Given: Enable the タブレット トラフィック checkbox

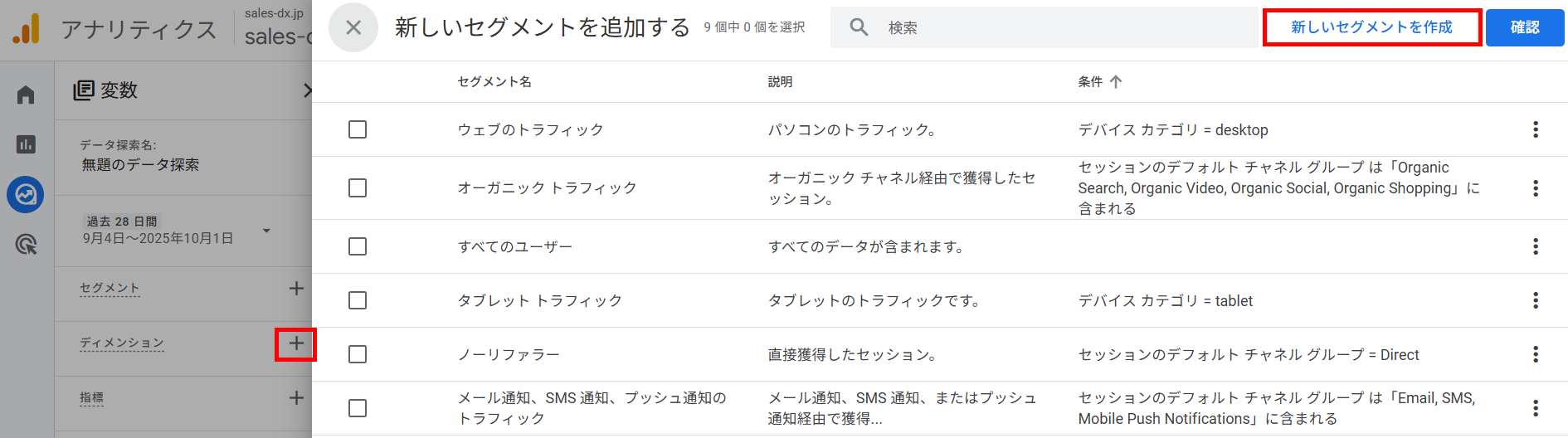Looking at the screenshot, I should pyautogui.click(x=358, y=300).
